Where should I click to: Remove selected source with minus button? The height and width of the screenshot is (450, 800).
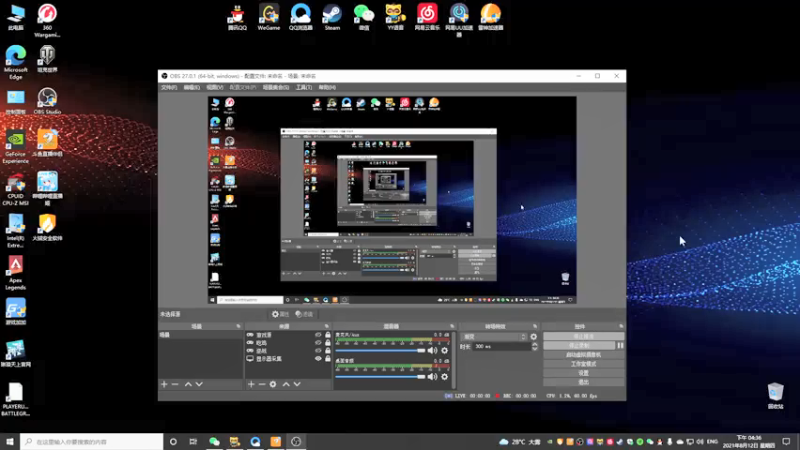click(x=262, y=384)
